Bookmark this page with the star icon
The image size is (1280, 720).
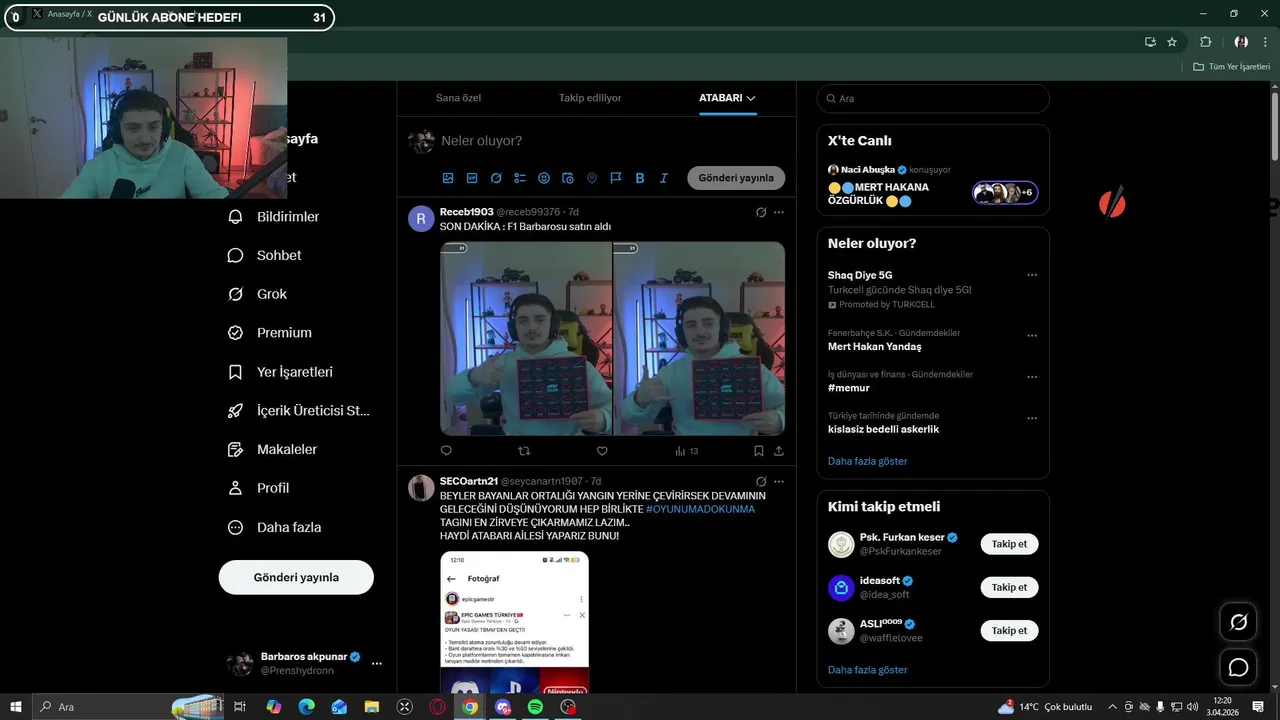click(1172, 42)
